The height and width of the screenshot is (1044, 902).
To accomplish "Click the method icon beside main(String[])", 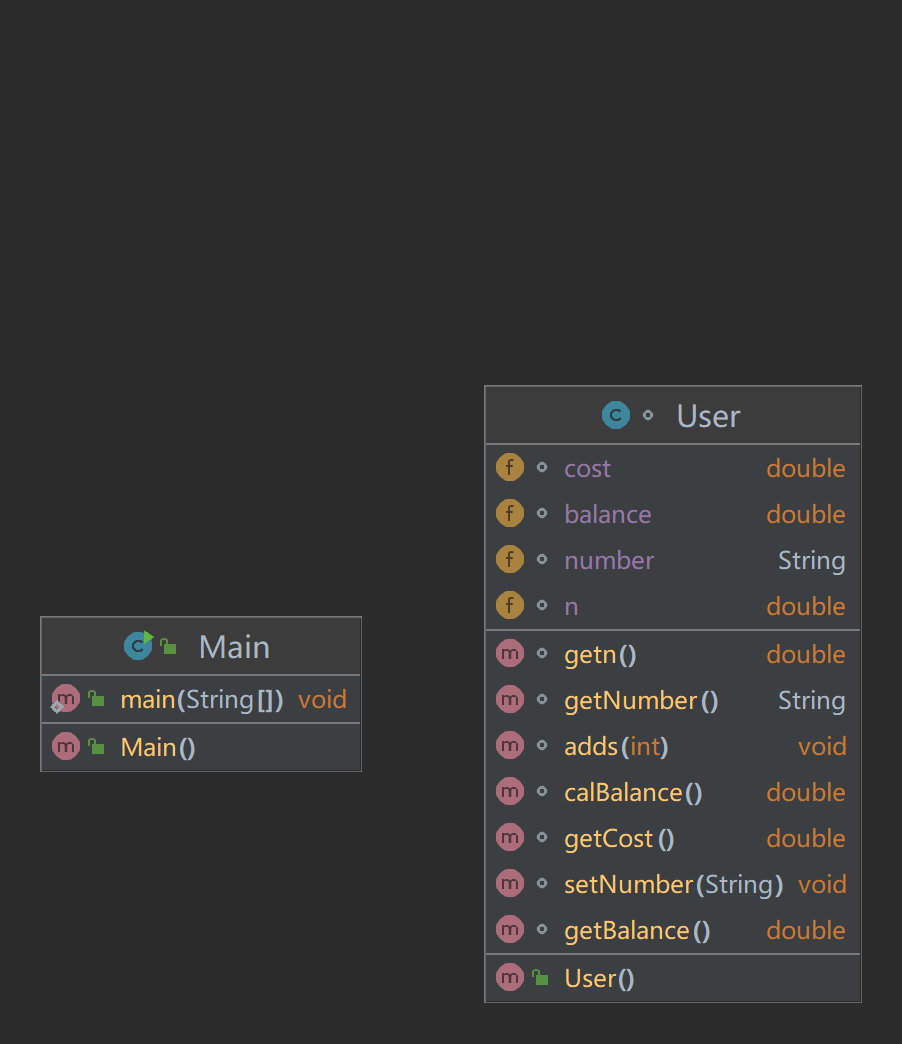I will coord(65,699).
